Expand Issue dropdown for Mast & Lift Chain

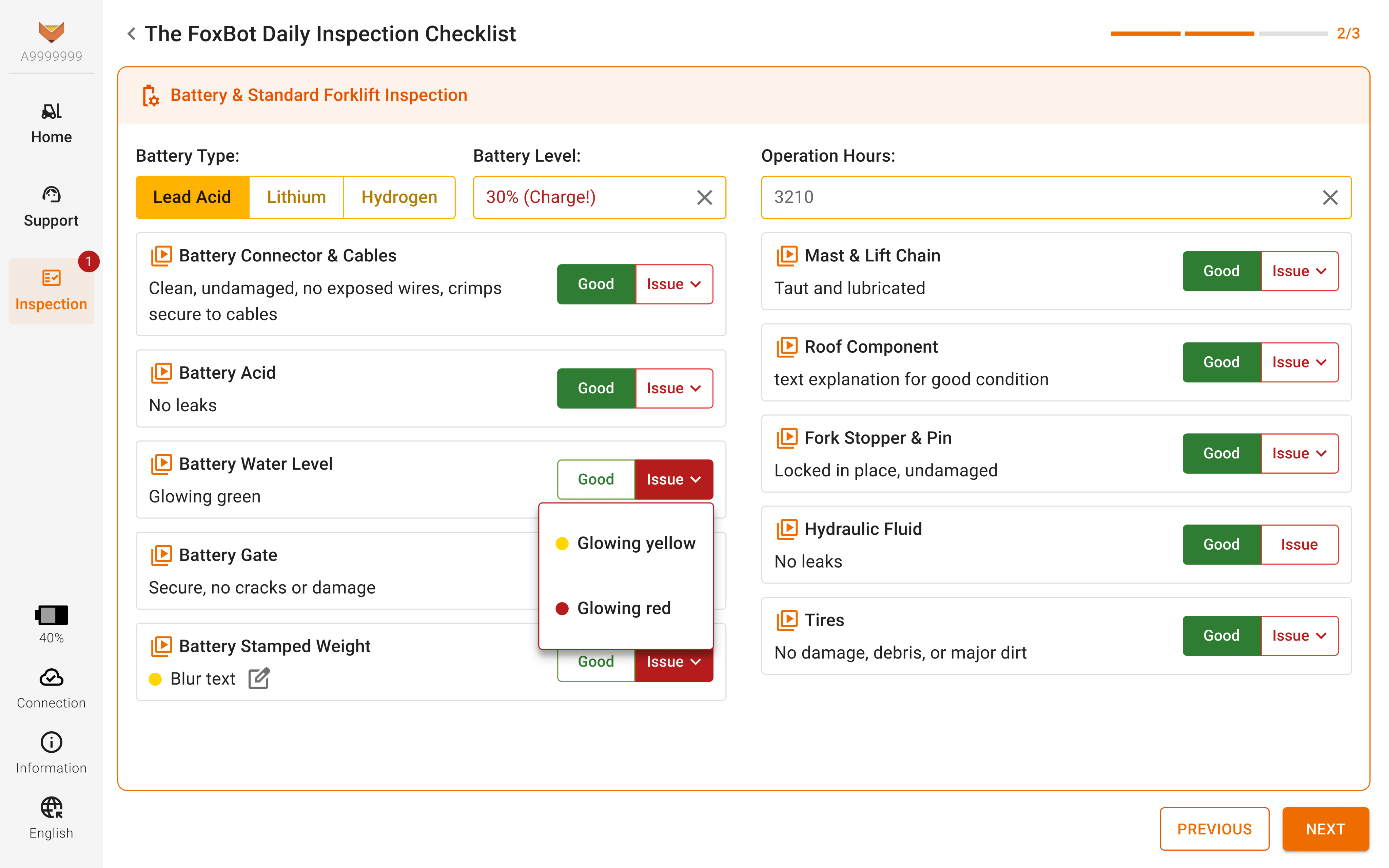(x=1299, y=271)
